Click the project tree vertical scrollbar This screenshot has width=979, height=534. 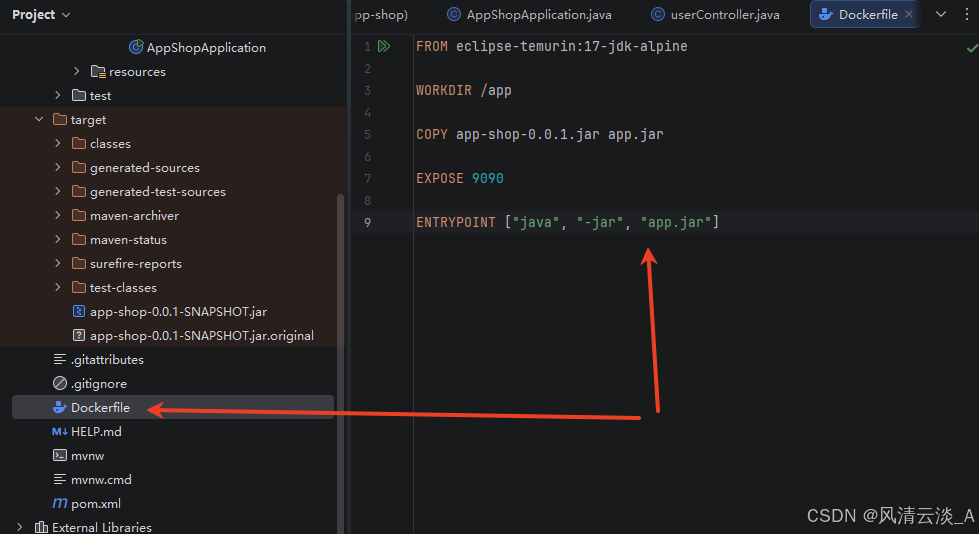(x=340, y=362)
